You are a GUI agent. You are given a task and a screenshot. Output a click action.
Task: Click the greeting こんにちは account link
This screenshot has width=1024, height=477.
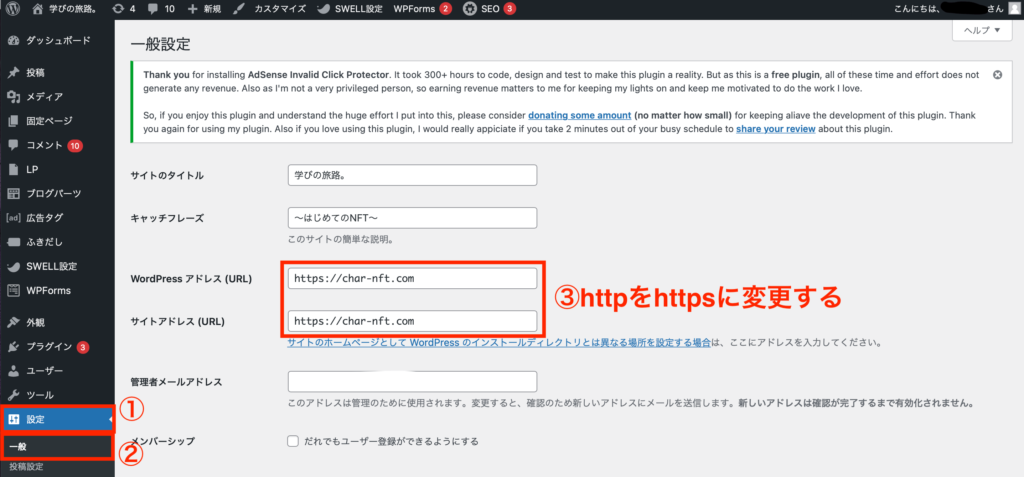(956, 9)
